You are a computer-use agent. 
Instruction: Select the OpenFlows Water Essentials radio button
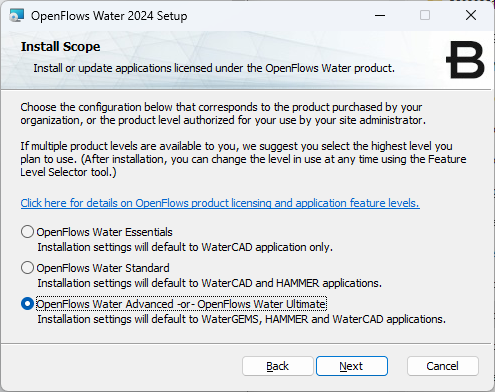[x=27, y=232]
